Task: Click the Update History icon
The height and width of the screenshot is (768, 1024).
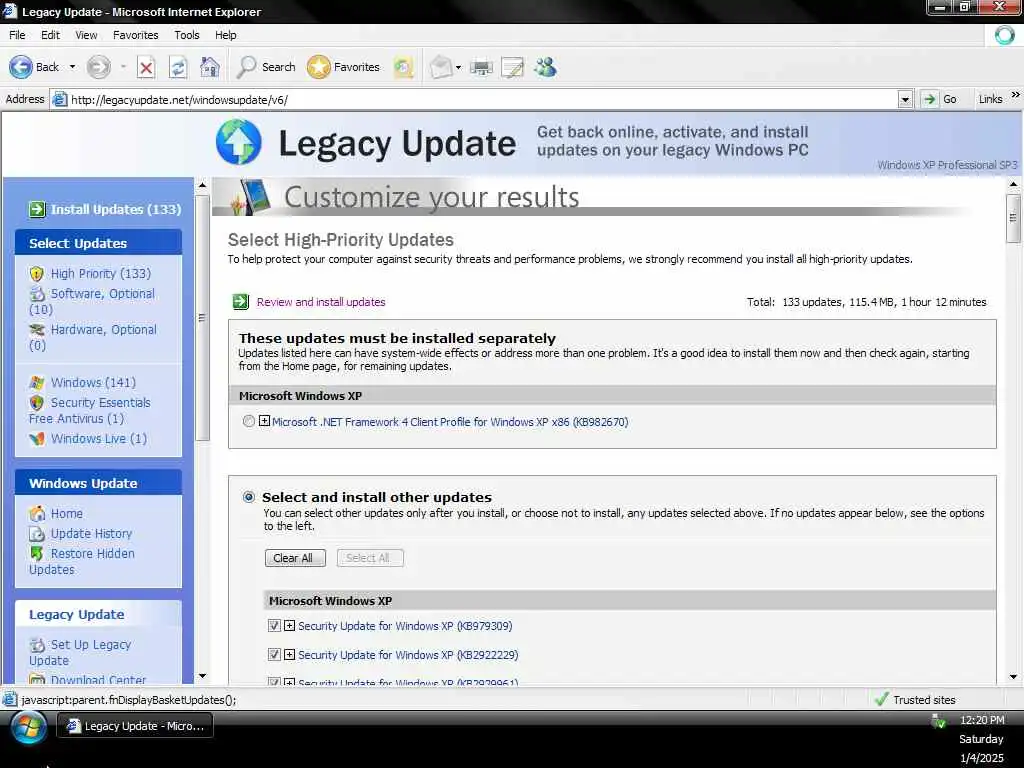Action: [x=37, y=534]
